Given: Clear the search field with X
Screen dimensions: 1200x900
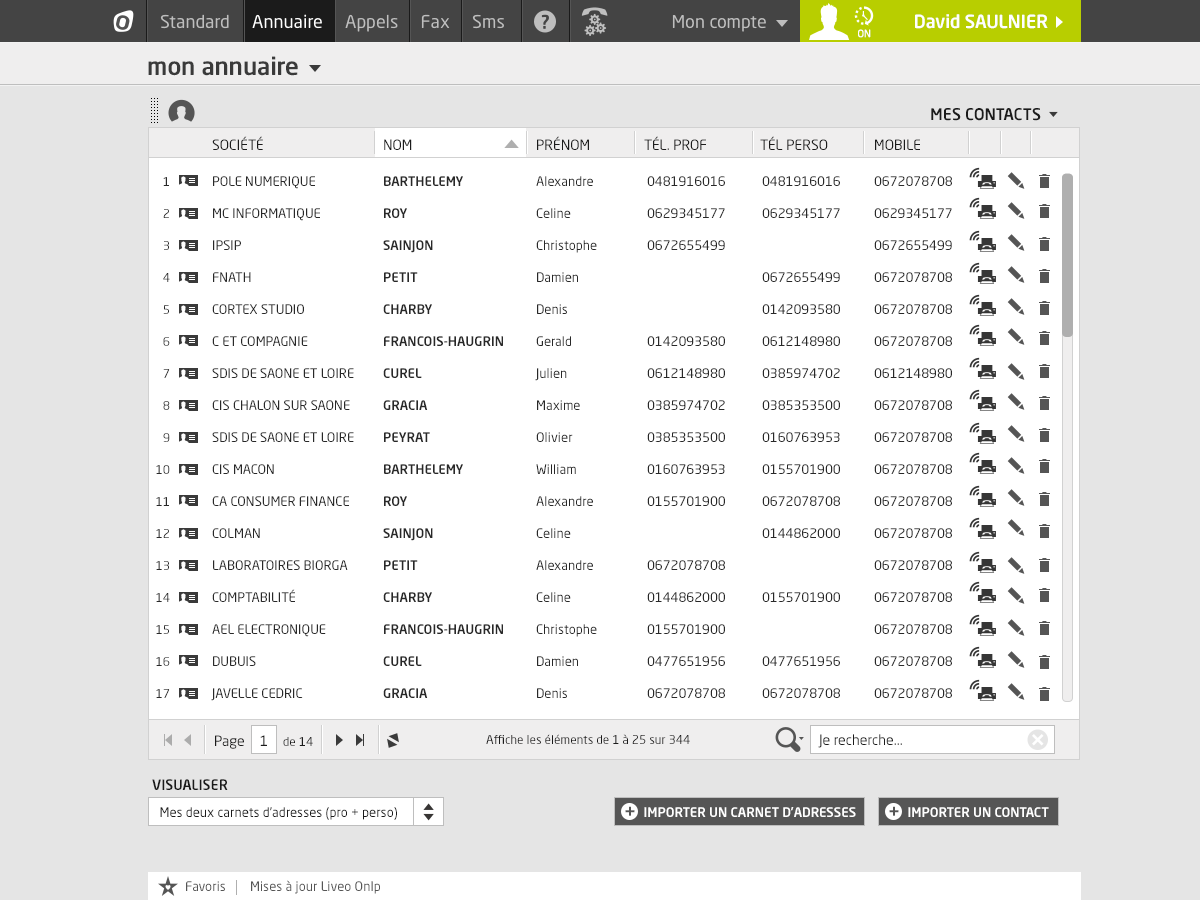Looking at the screenshot, I should point(1038,740).
